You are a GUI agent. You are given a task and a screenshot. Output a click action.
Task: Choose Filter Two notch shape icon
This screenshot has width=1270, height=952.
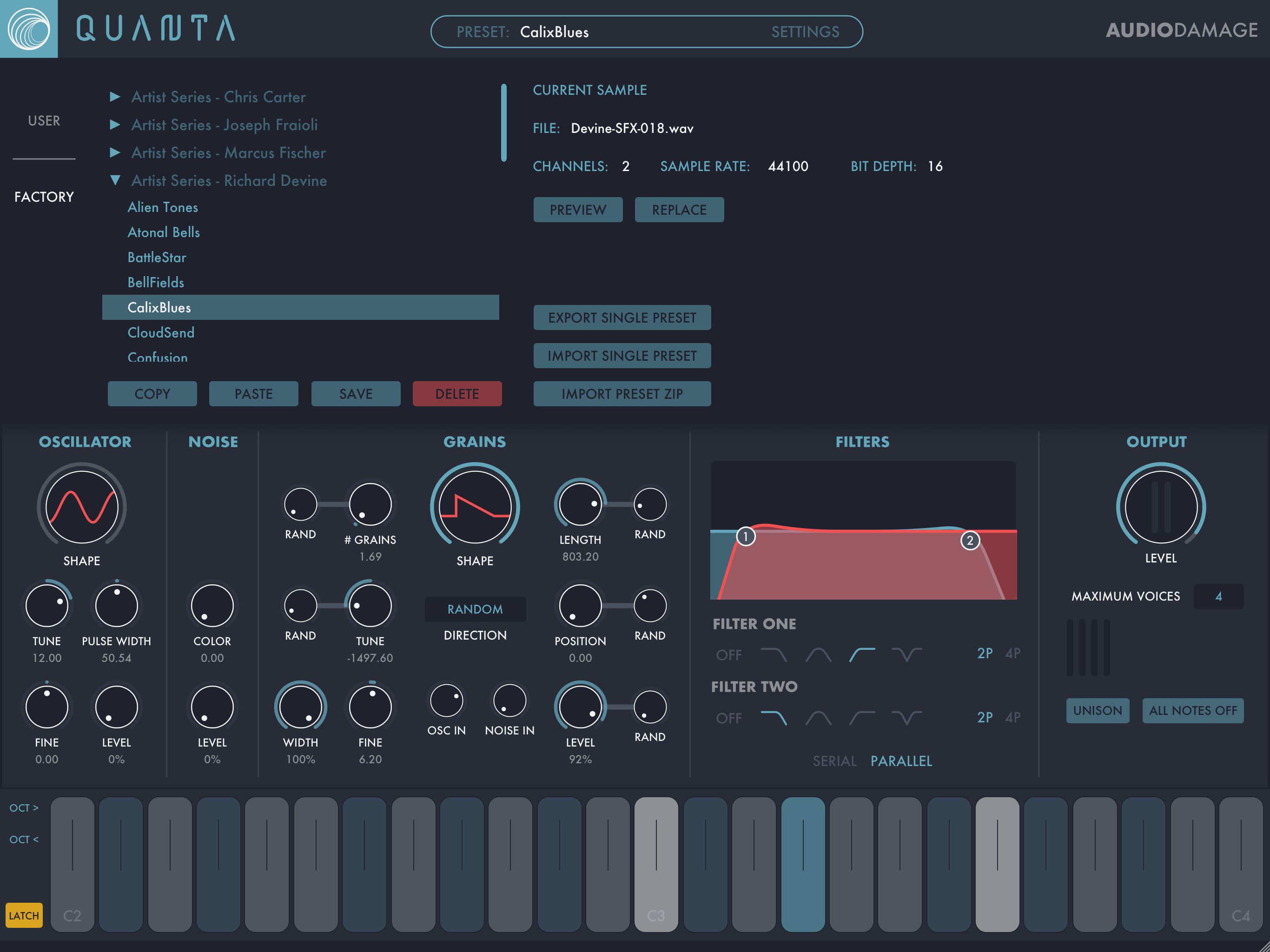906,718
